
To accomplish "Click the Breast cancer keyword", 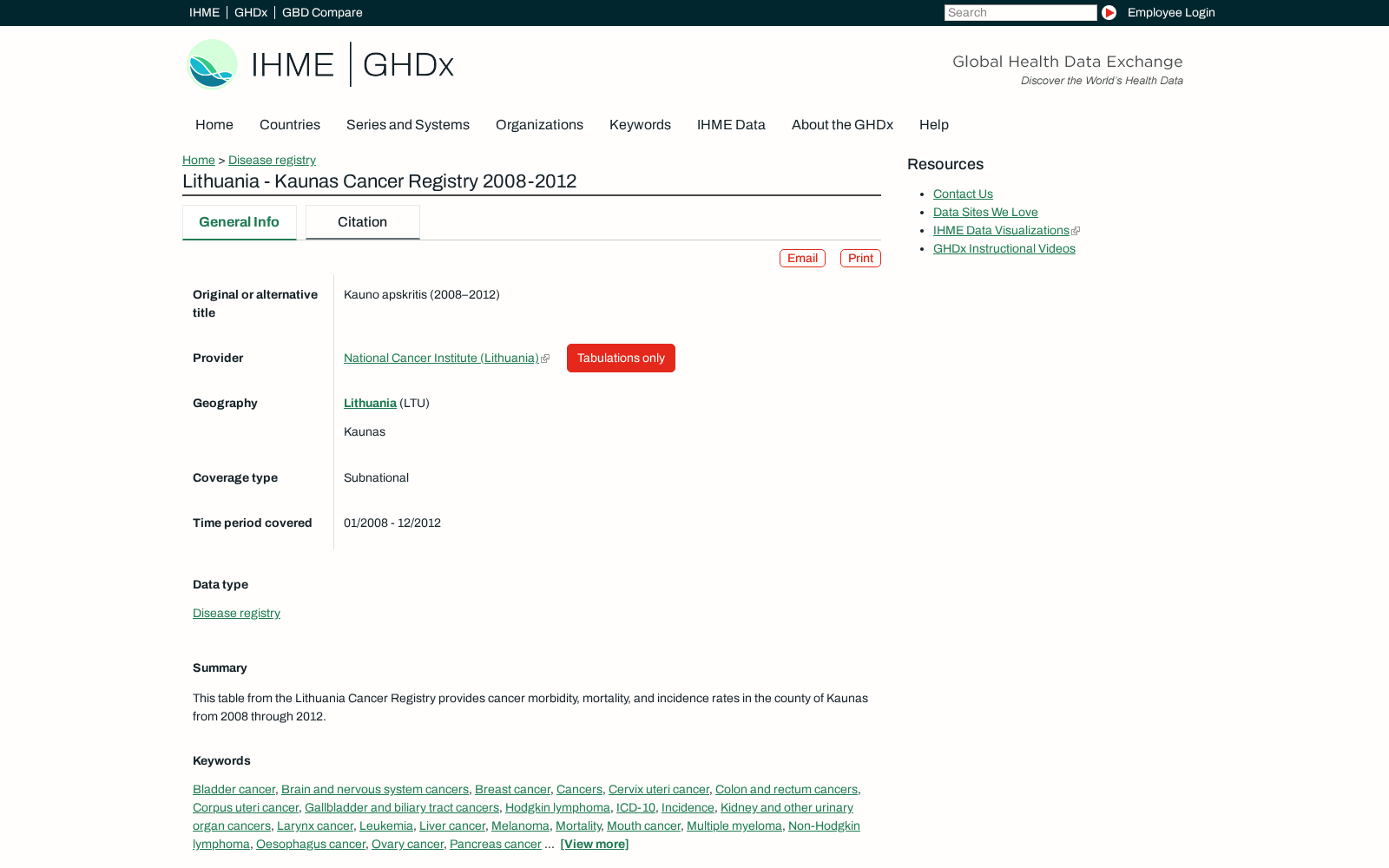I will (512, 789).
